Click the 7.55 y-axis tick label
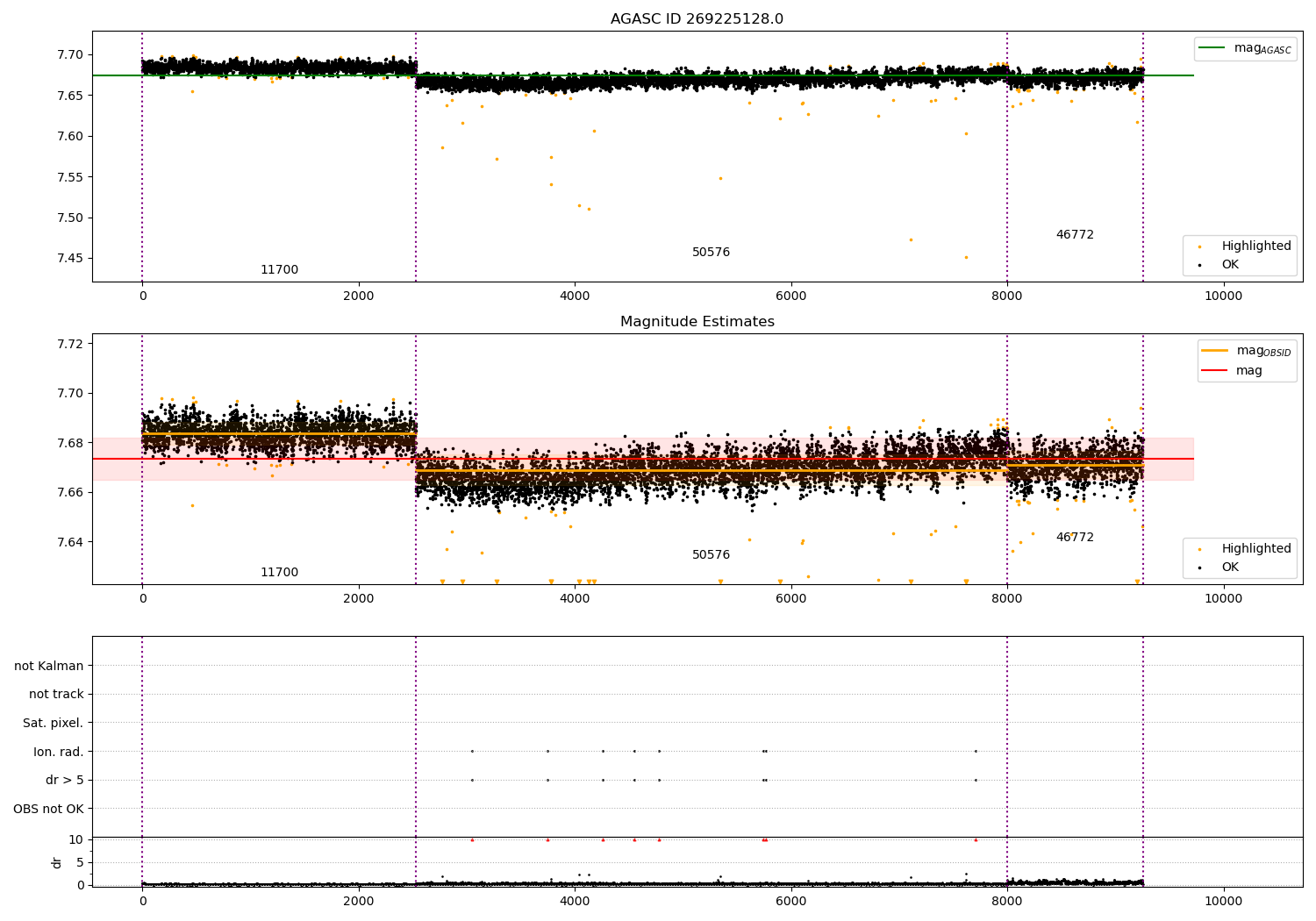This screenshot has width=1316, height=921. click(70, 177)
